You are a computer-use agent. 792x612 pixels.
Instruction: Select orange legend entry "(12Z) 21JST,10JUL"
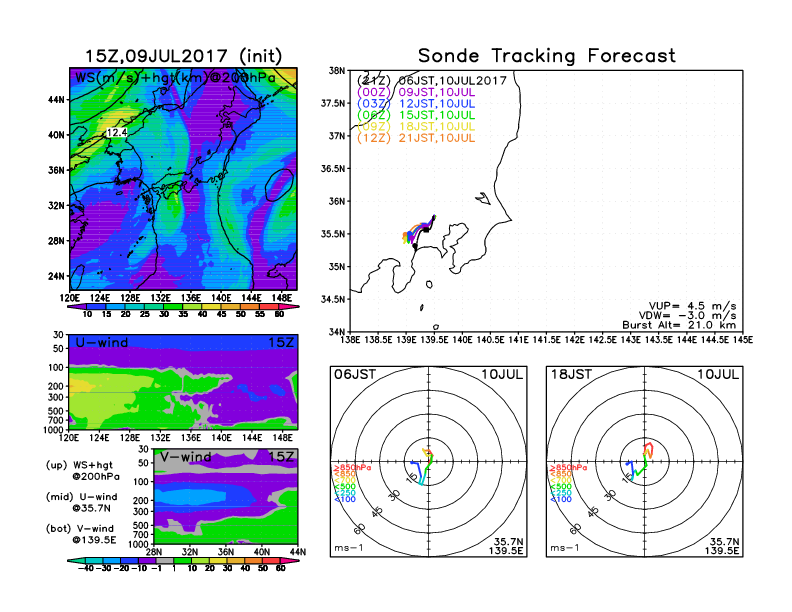pos(416,138)
